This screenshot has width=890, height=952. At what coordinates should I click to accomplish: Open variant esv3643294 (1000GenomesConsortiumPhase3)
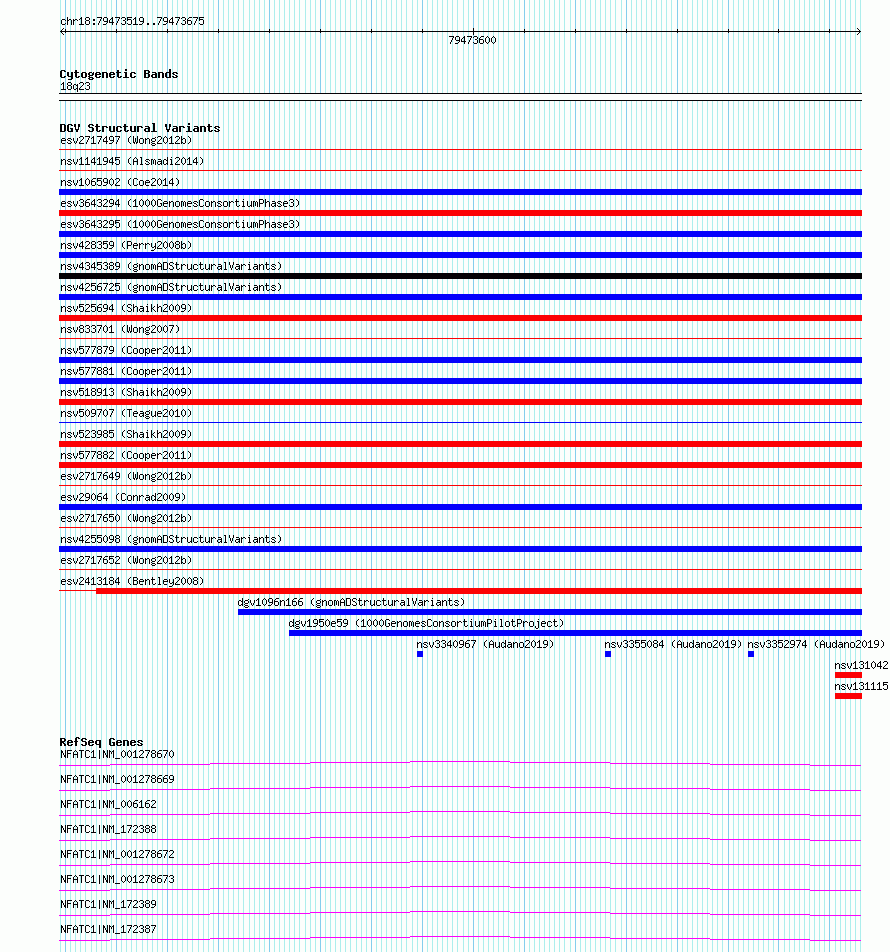[180, 203]
